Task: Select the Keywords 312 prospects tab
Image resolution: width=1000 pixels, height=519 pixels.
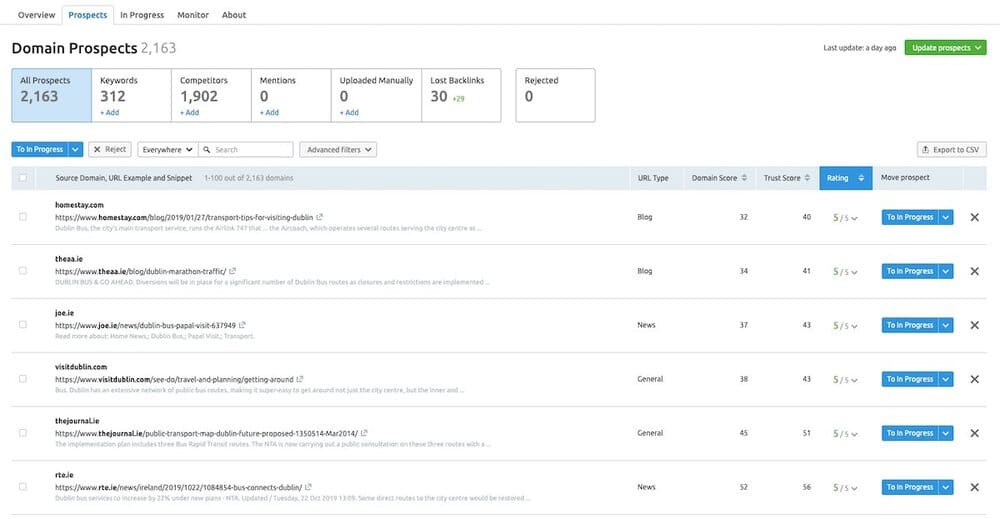Action: pos(131,95)
